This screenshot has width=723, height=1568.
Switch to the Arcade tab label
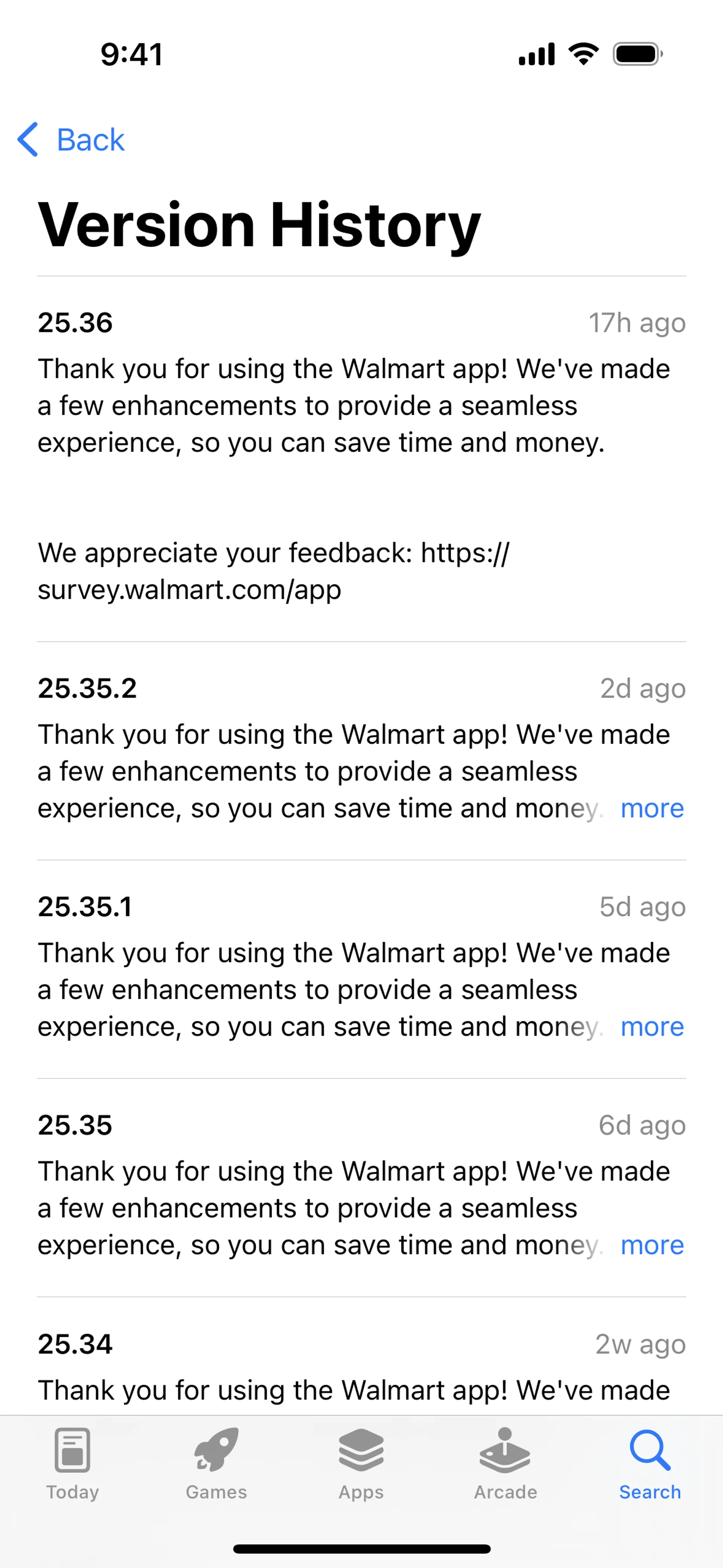click(x=505, y=1492)
